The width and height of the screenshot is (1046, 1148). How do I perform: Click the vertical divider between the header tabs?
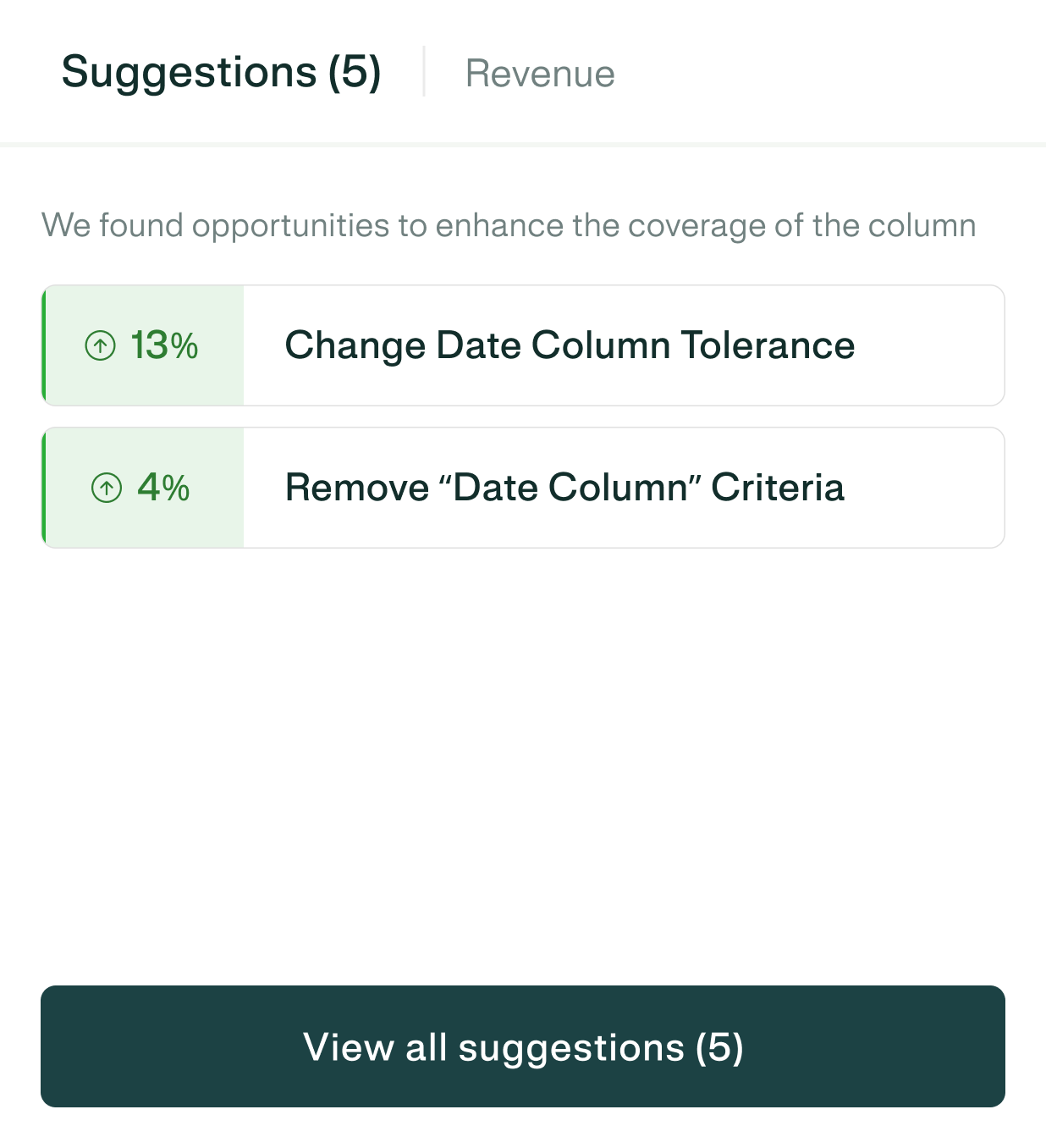[x=424, y=72]
